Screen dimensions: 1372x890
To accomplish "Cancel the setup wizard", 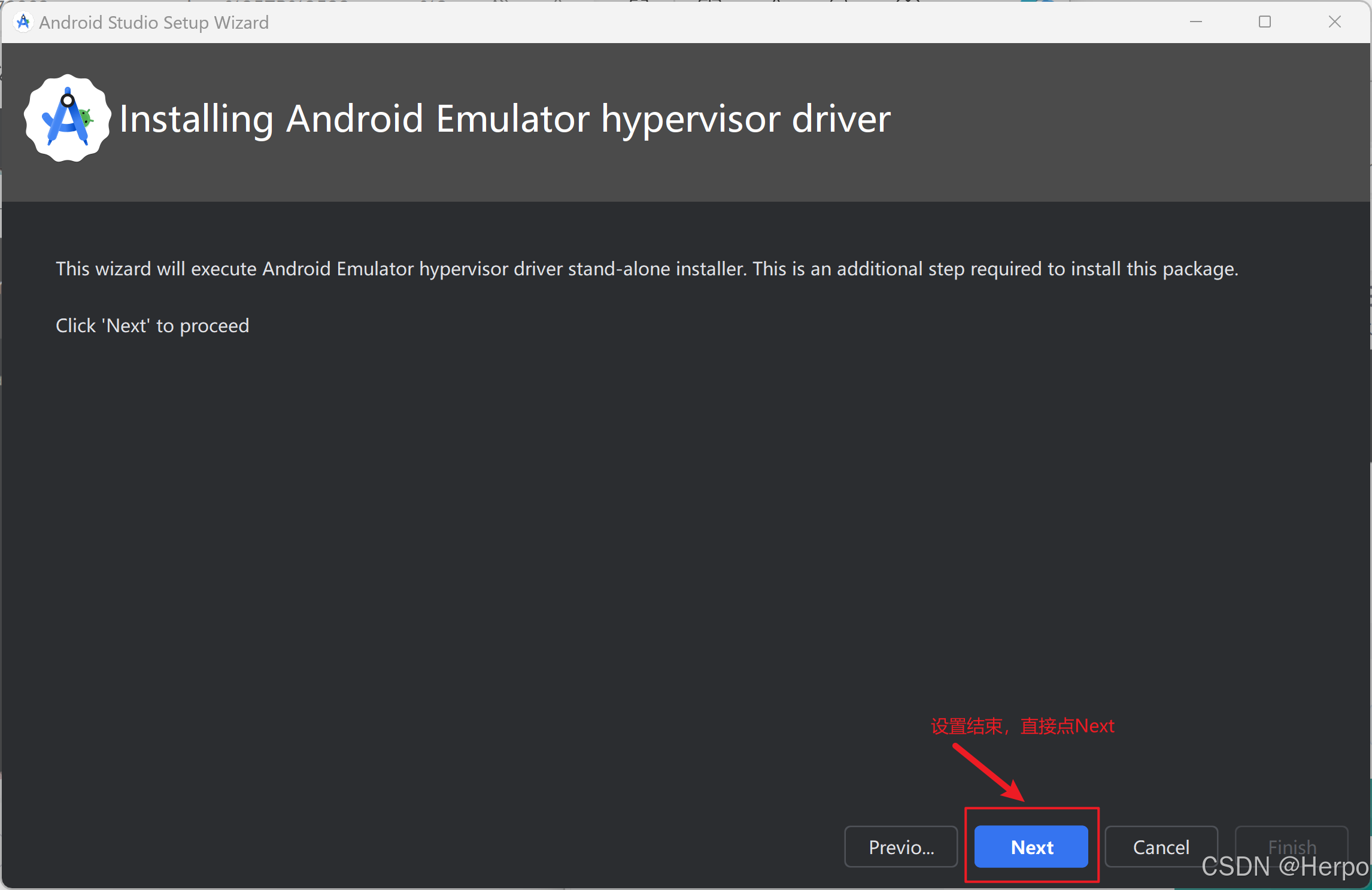I will [x=1161, y=847].
